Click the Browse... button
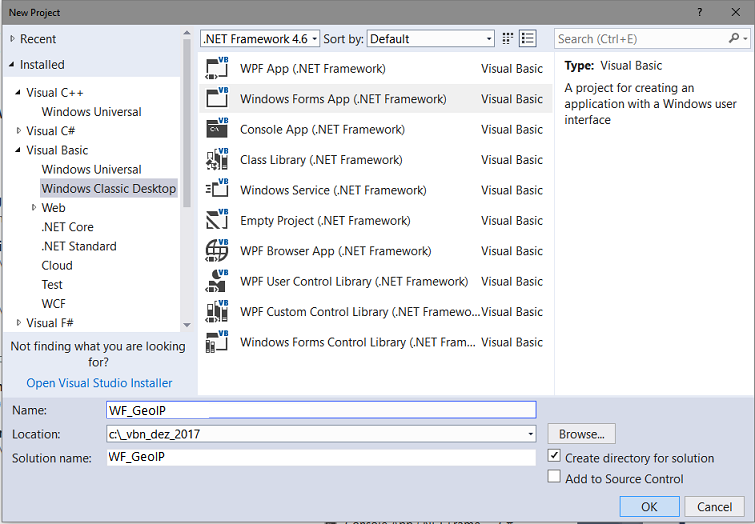The width and height of the screenshot is (755, 524). [x=581, y=434]
